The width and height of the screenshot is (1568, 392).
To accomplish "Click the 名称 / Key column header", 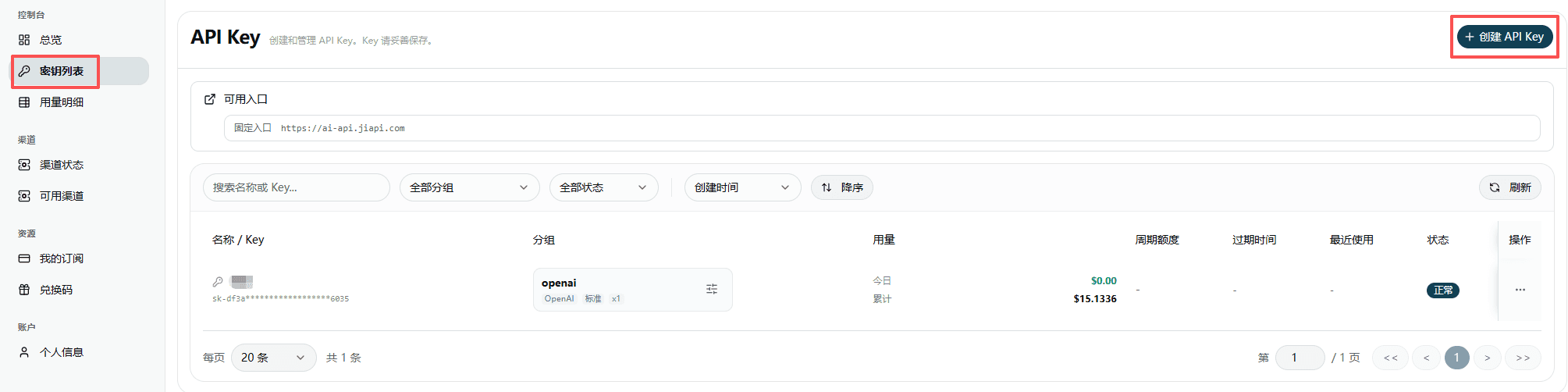I will coord(238,240).
